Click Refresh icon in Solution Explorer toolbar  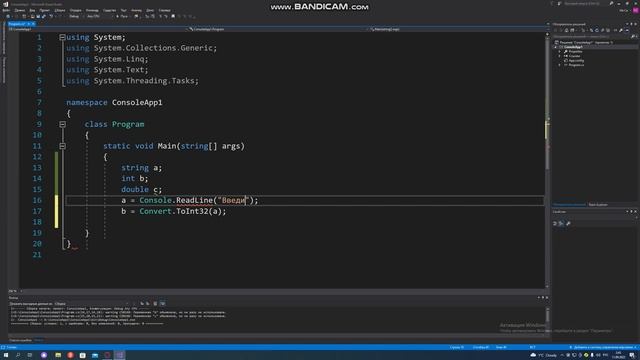(597, 30)
